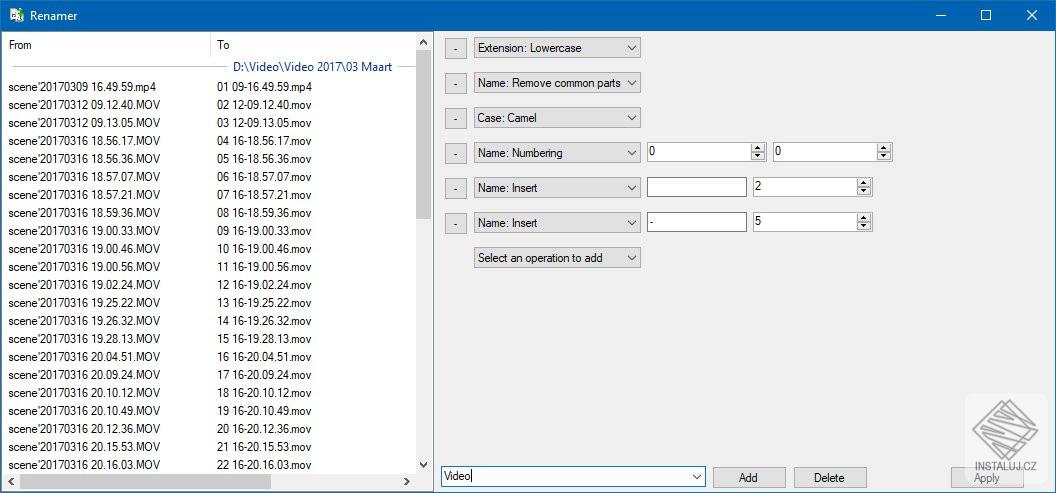Viewport: 1056px width, 493px height.
Task: Open the Name: Insert dropdown with position 5
Action: 557,223
